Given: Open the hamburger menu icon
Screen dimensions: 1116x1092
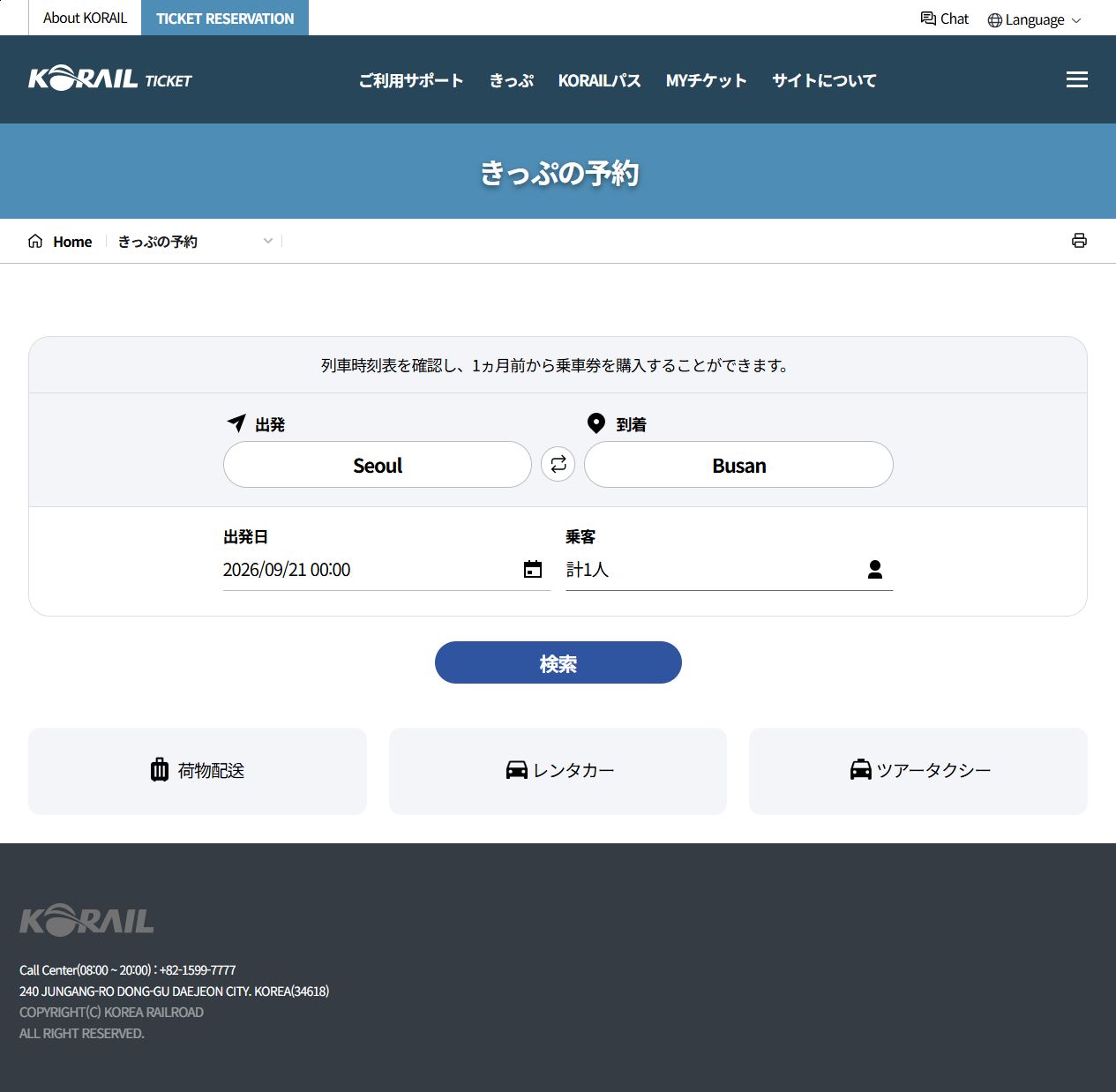Looking at the screenshot, I should point(1076,79).
